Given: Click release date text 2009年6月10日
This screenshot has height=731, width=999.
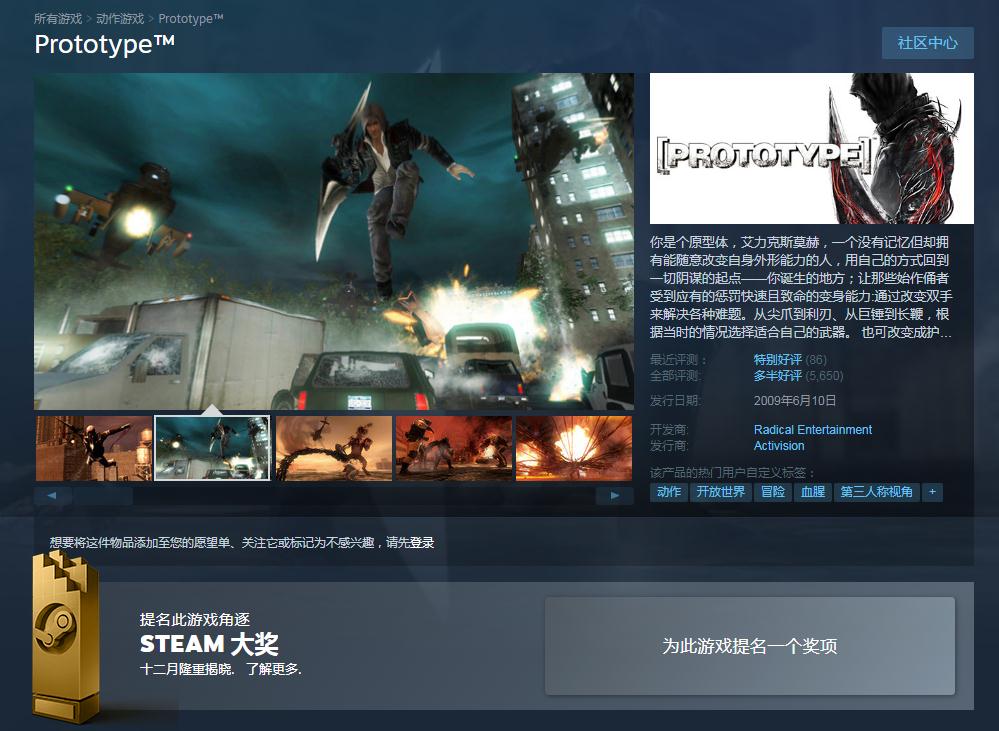Looking at the screenshot, I should [x=794, y=401].
